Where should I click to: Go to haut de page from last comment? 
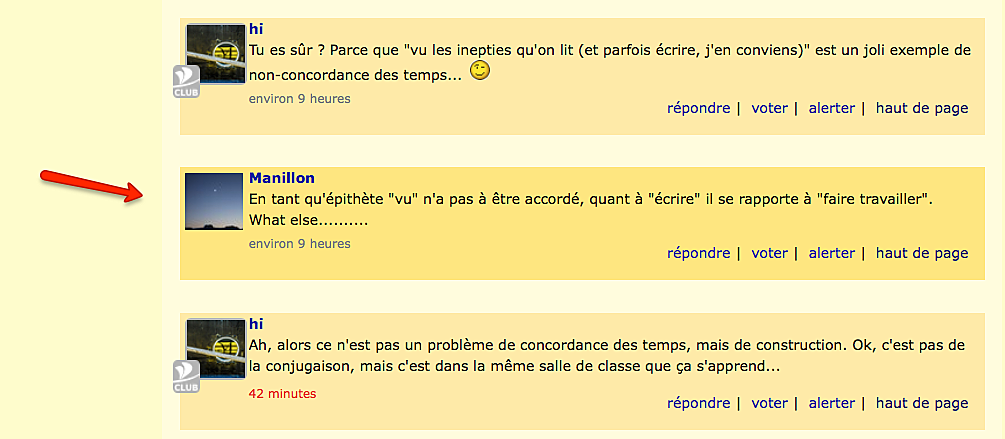(x=922, y=403)
